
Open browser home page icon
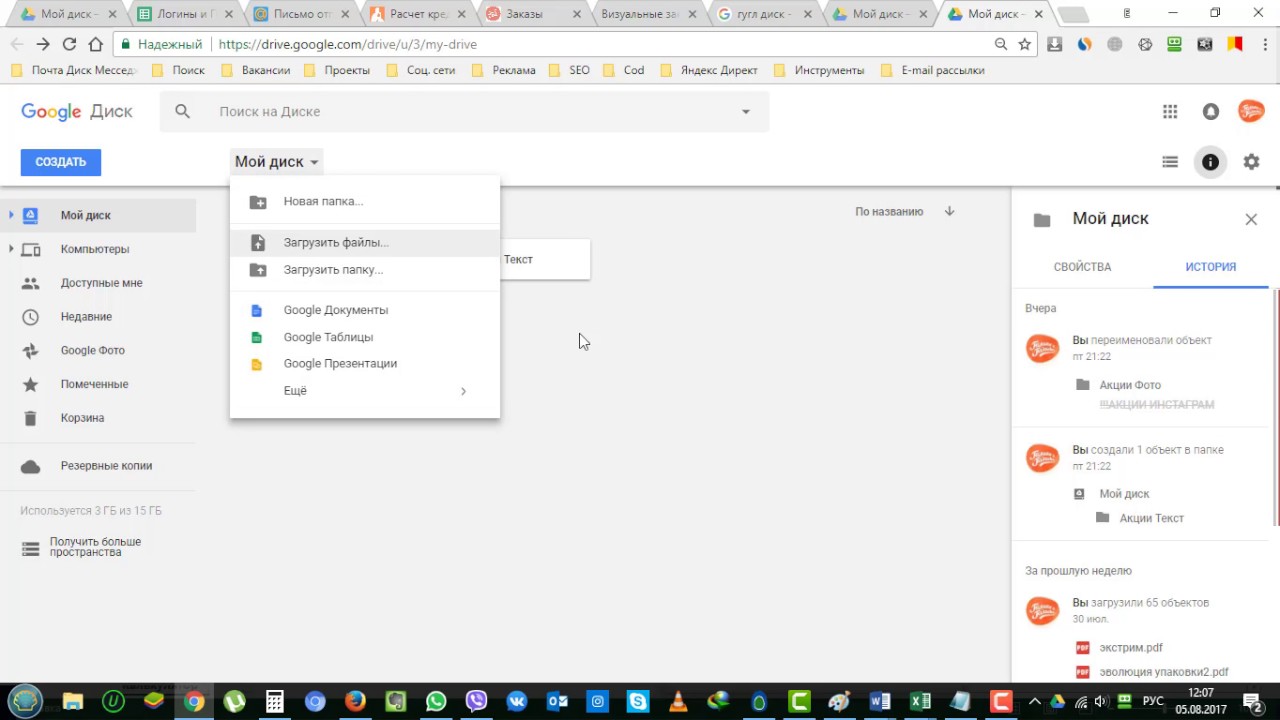[x=96, y=44]
